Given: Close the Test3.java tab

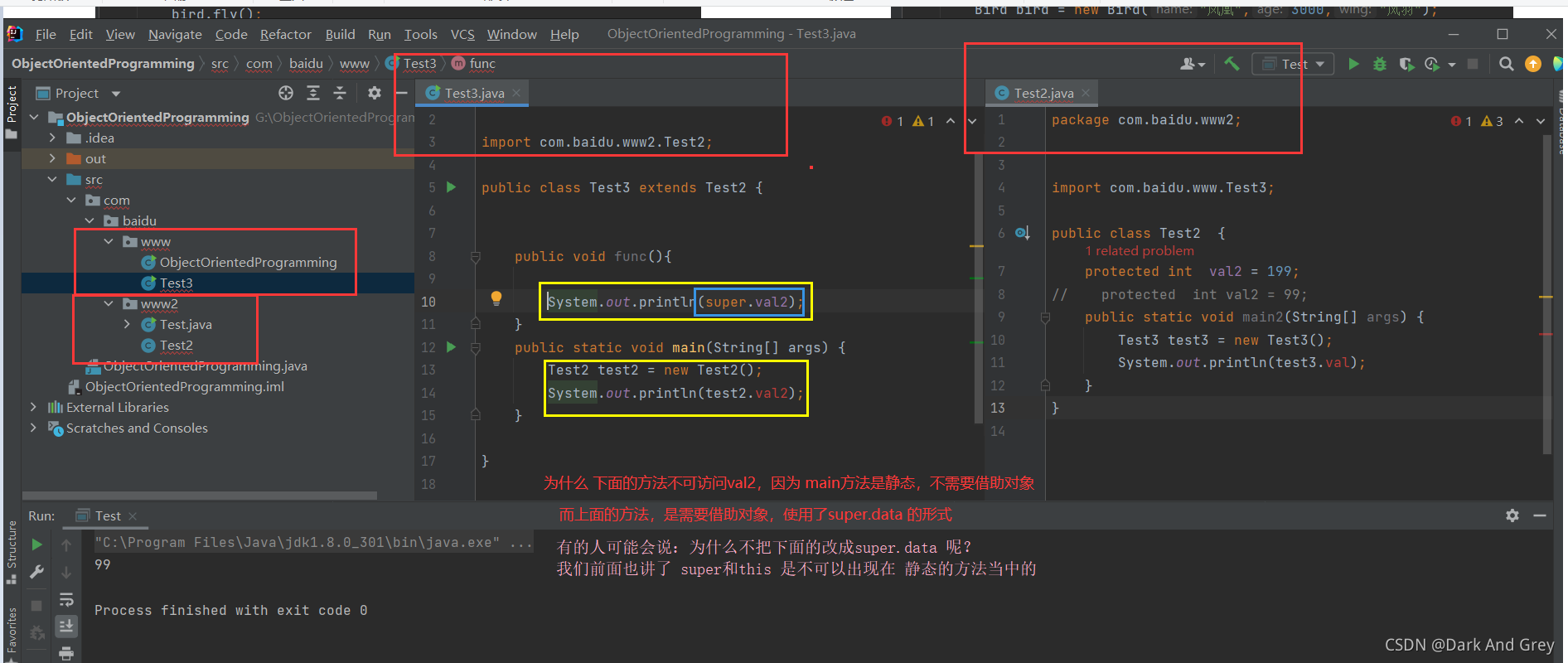Looking at the screenshot, I should click(x=516, y=93).
